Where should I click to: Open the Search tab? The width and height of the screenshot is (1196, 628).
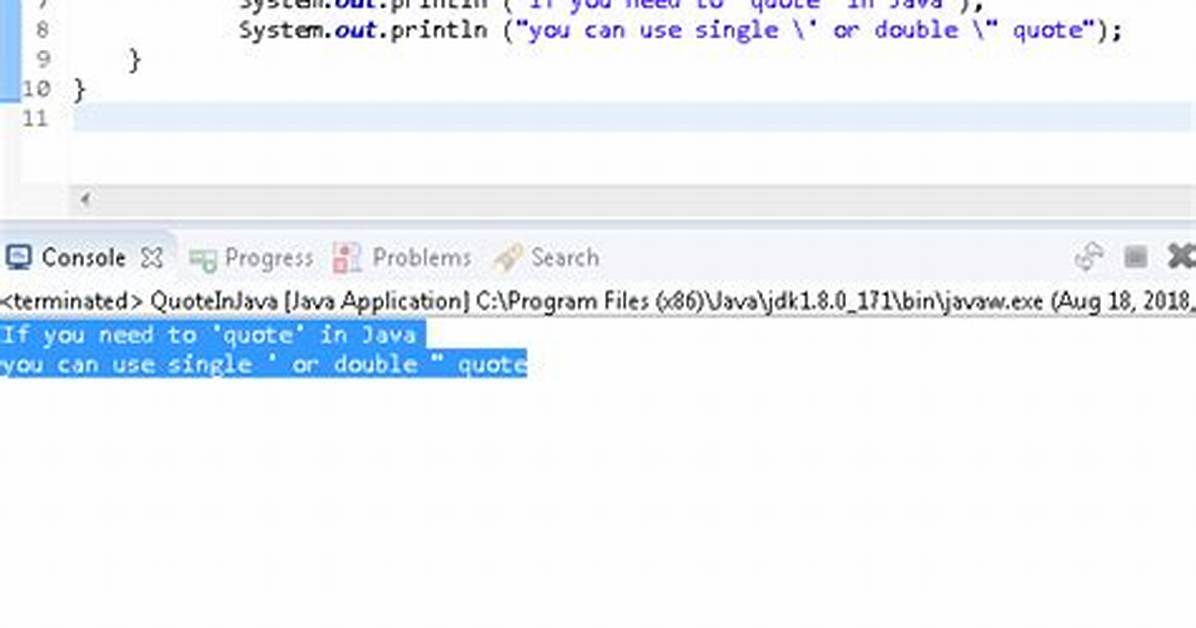pyautogui.click(x=546, y=258)
